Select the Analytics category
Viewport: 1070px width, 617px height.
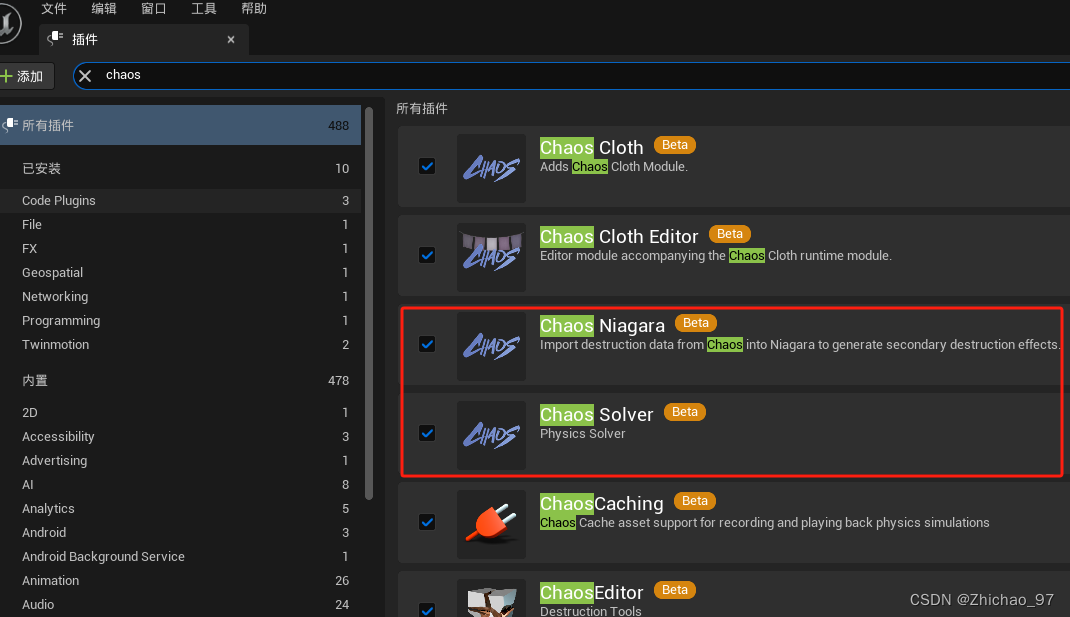pos(180,508)
